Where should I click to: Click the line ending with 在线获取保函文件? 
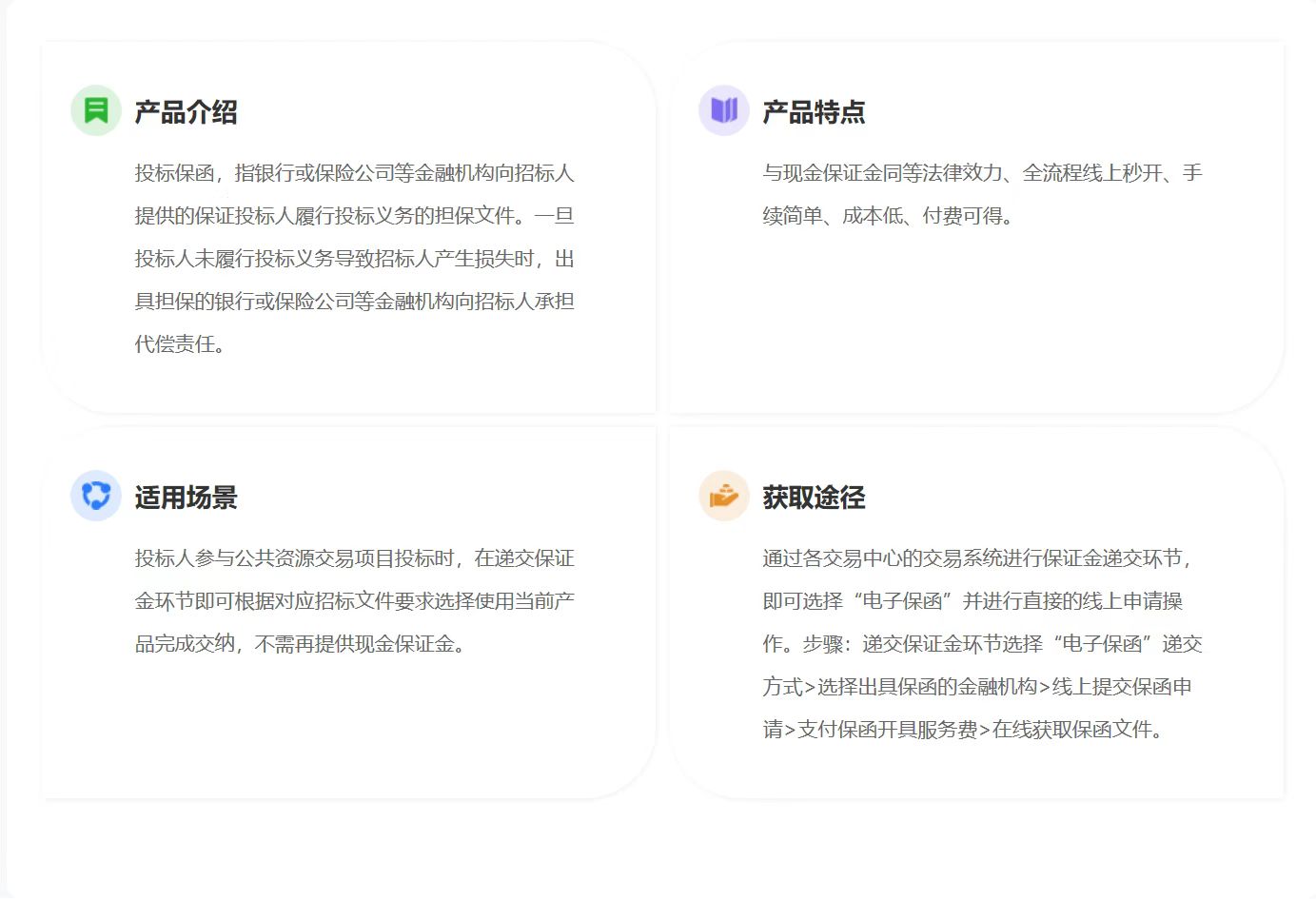click(x=964, y=730)
